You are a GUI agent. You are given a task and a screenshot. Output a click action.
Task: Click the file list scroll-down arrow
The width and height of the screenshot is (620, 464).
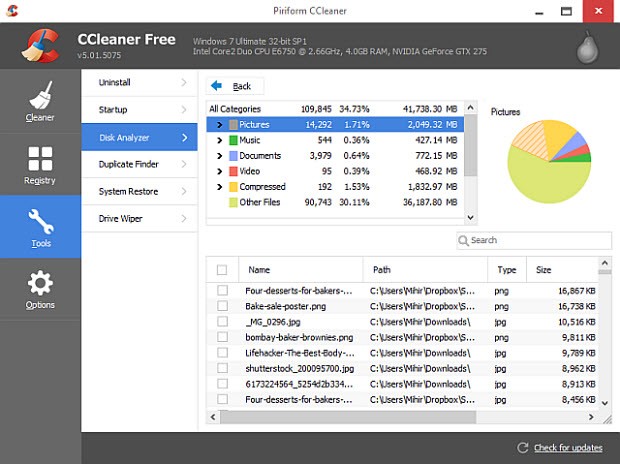[605, 403]
